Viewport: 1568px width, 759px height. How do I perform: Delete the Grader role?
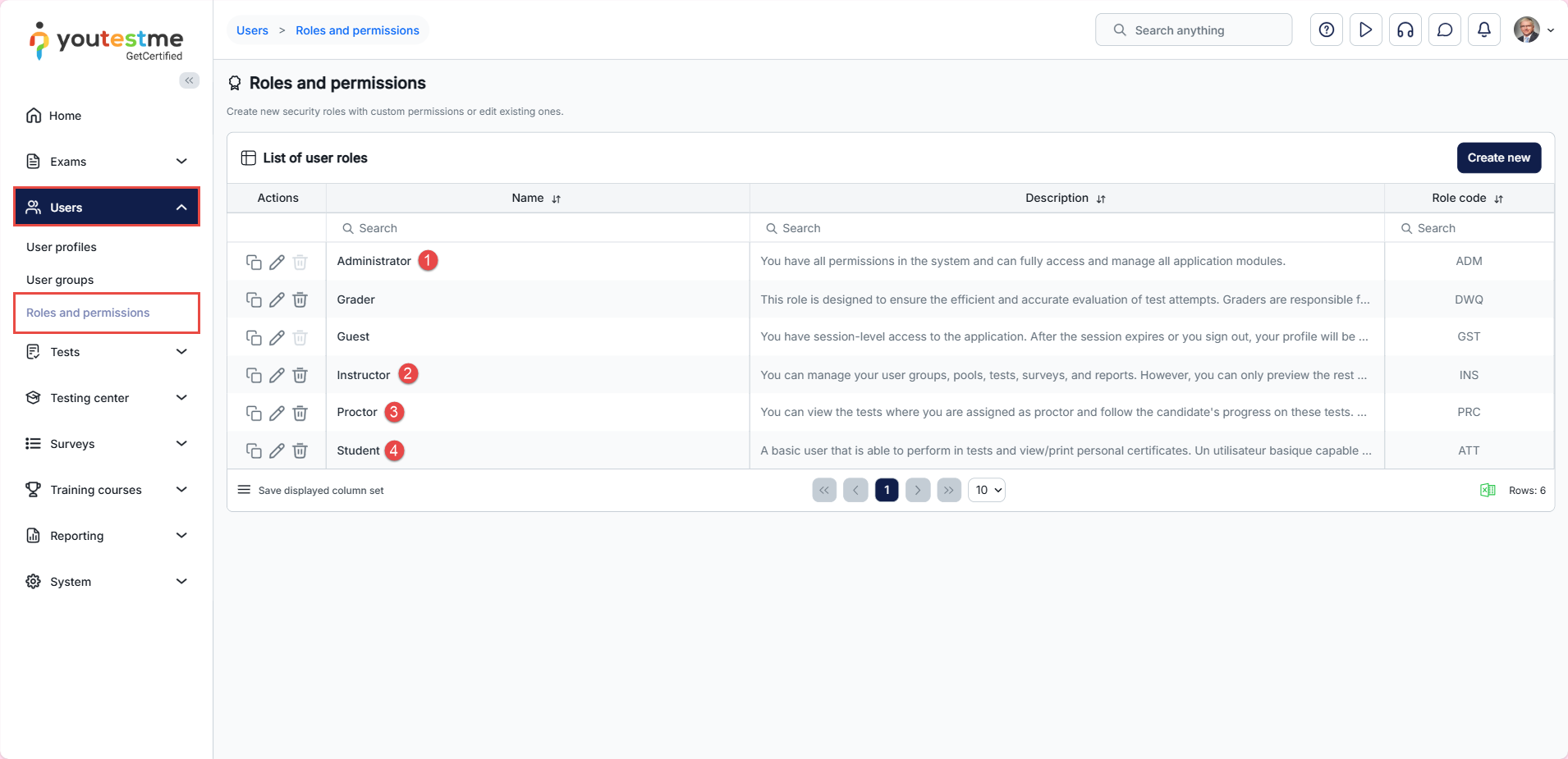point(300,299)
